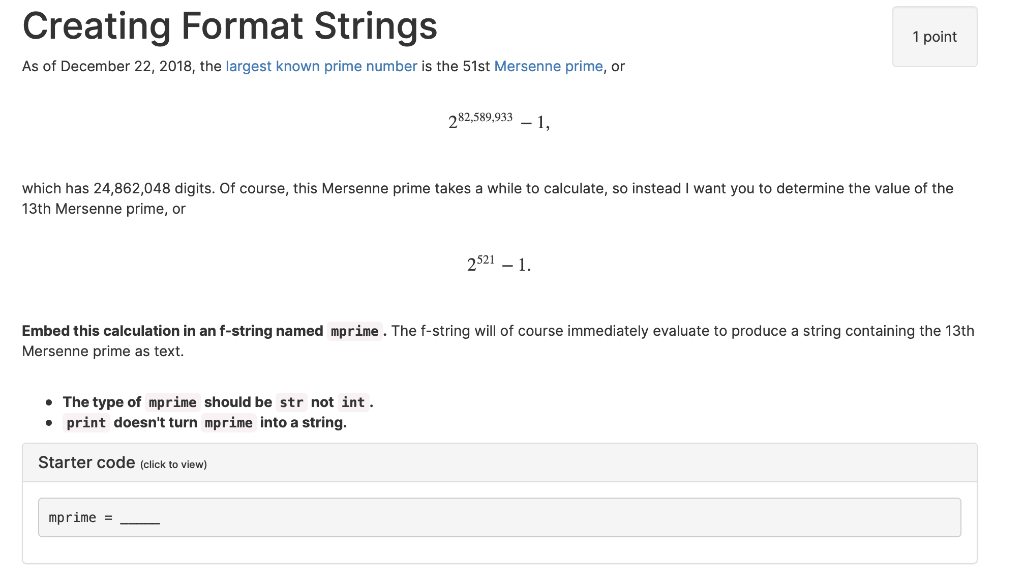The image size is (1024, 579).
Task: Click the "int" inline code tag
Action: point(353,402)
